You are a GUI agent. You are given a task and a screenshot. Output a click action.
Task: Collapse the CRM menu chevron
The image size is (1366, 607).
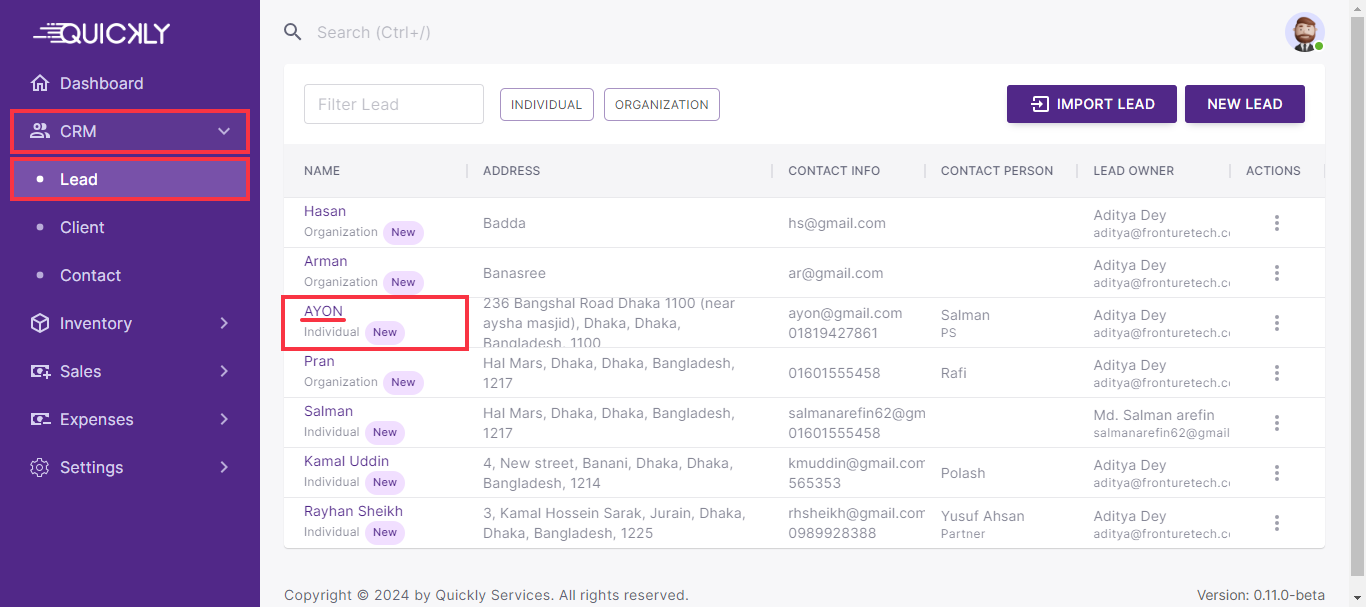pos(224,131)
